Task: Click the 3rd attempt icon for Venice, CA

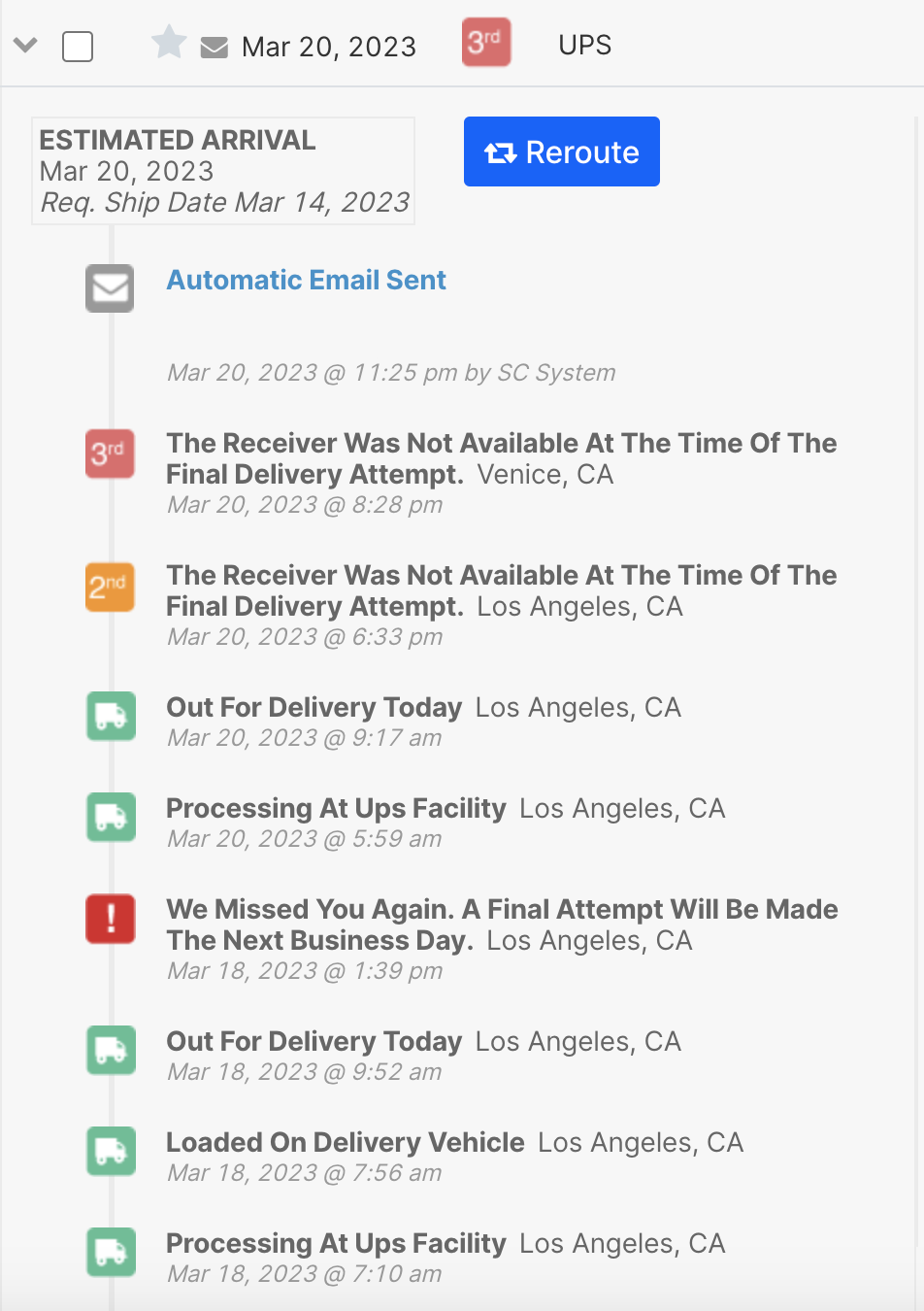Action: click(x=110, y=454)
